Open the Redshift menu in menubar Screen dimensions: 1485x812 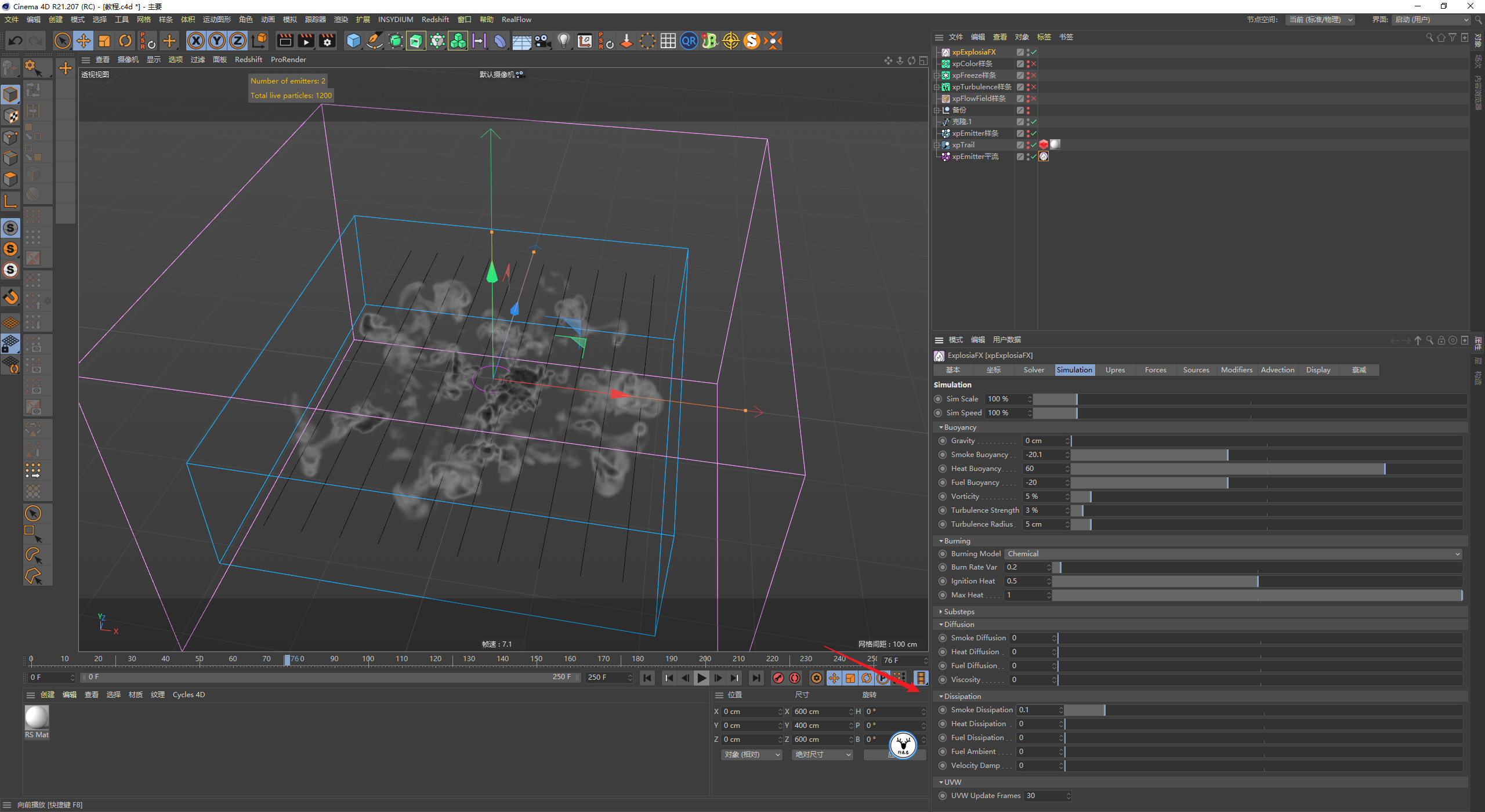click(x=434, y=20)
